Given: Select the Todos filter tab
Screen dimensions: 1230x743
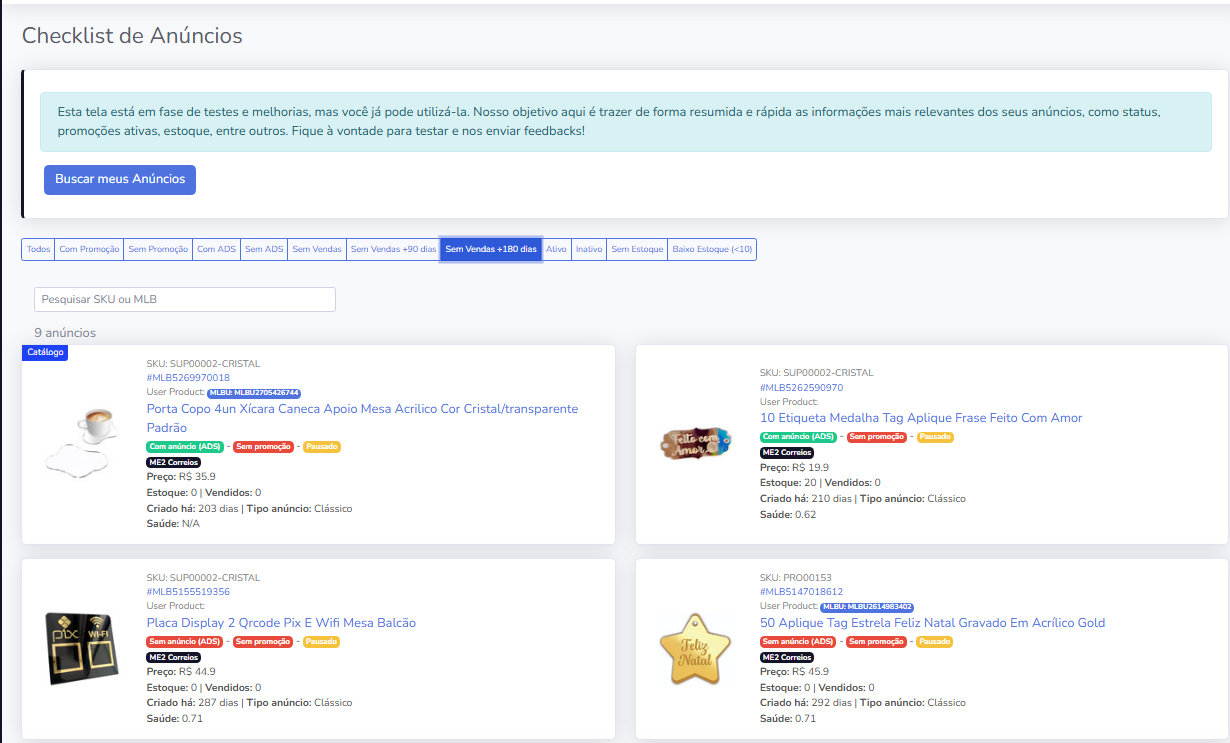Looking at the screenshot, I should [x=38, y=249].
